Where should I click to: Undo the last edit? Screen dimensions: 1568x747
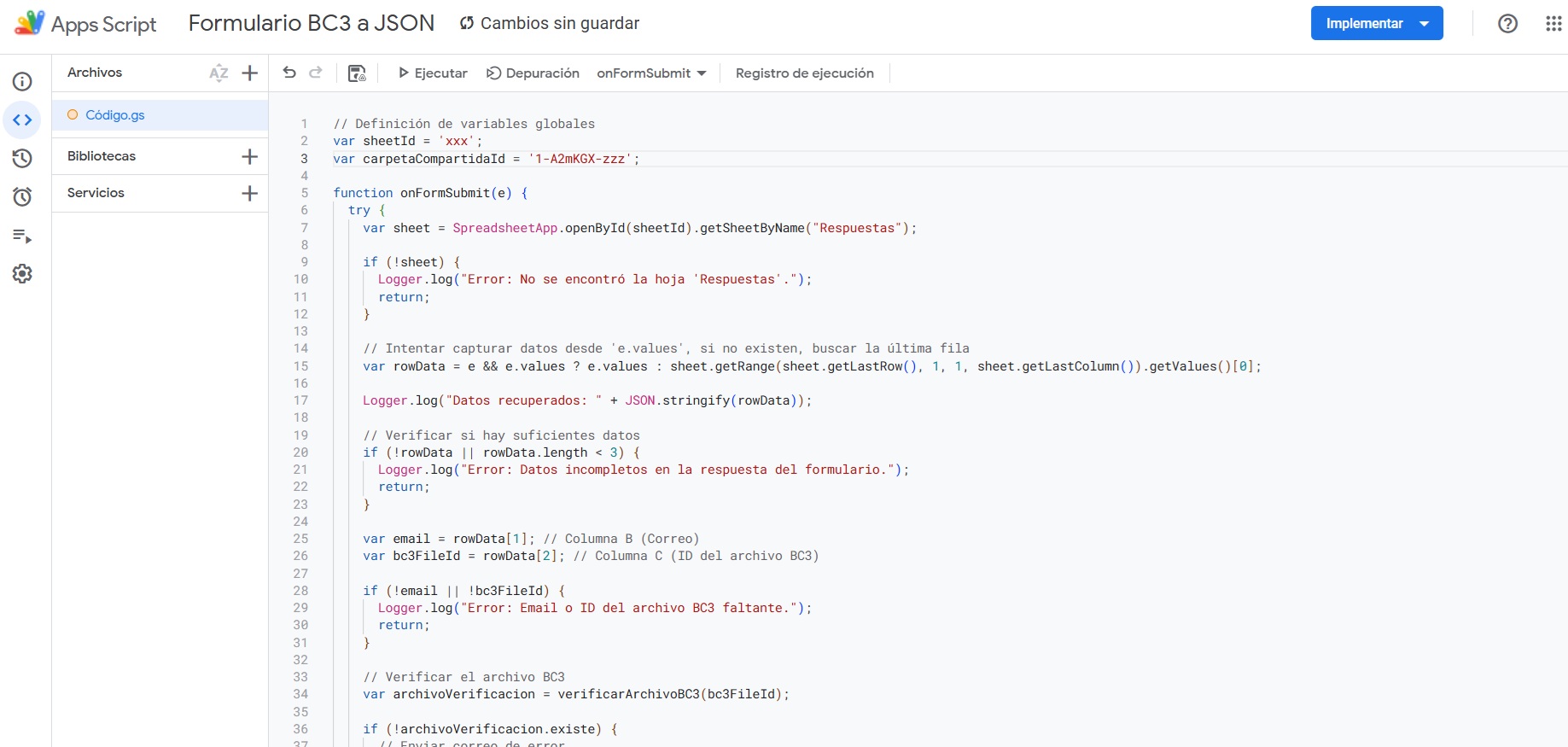[289, 73]
